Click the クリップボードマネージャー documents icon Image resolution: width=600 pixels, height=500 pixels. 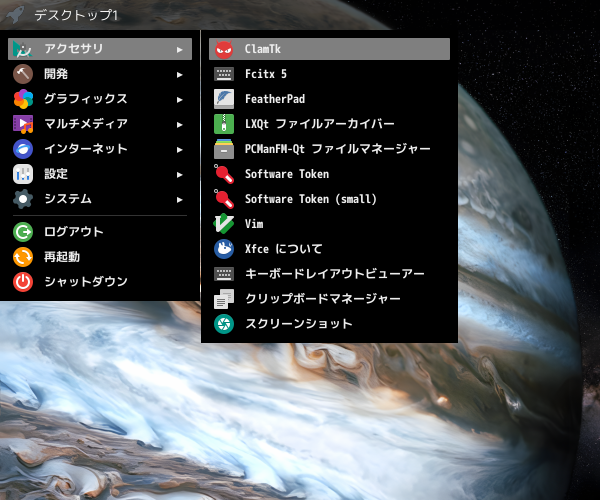click(x=223, y=299)
